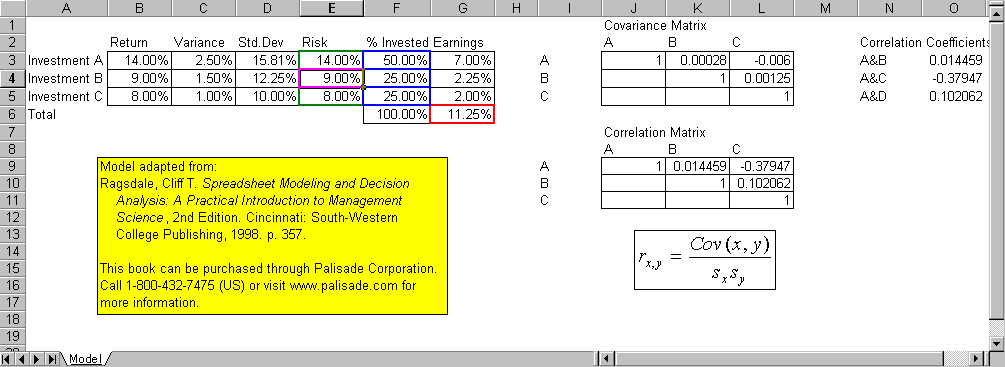Select column E header

(331, 8)
